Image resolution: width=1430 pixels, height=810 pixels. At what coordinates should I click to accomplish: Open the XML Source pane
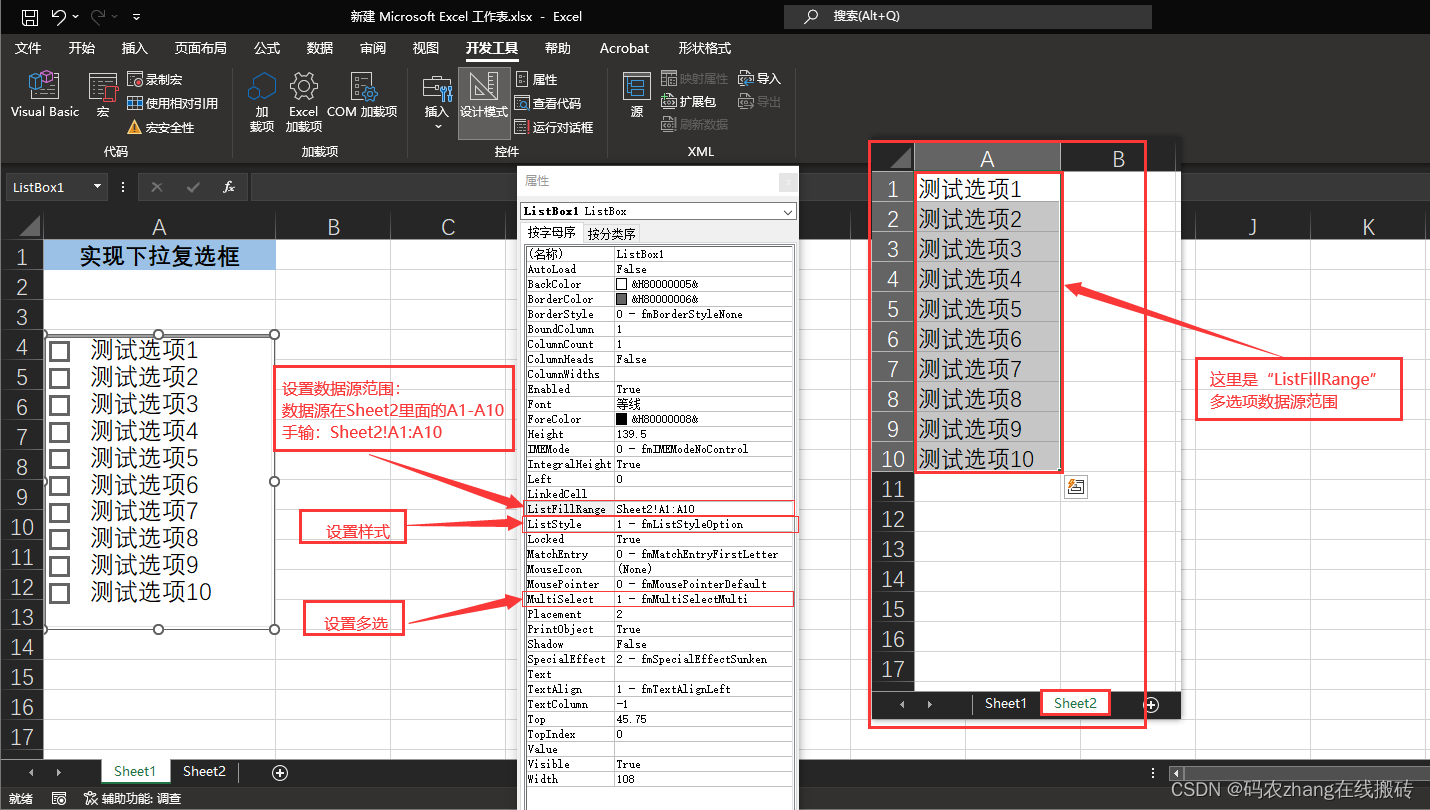tap(637, 96)
